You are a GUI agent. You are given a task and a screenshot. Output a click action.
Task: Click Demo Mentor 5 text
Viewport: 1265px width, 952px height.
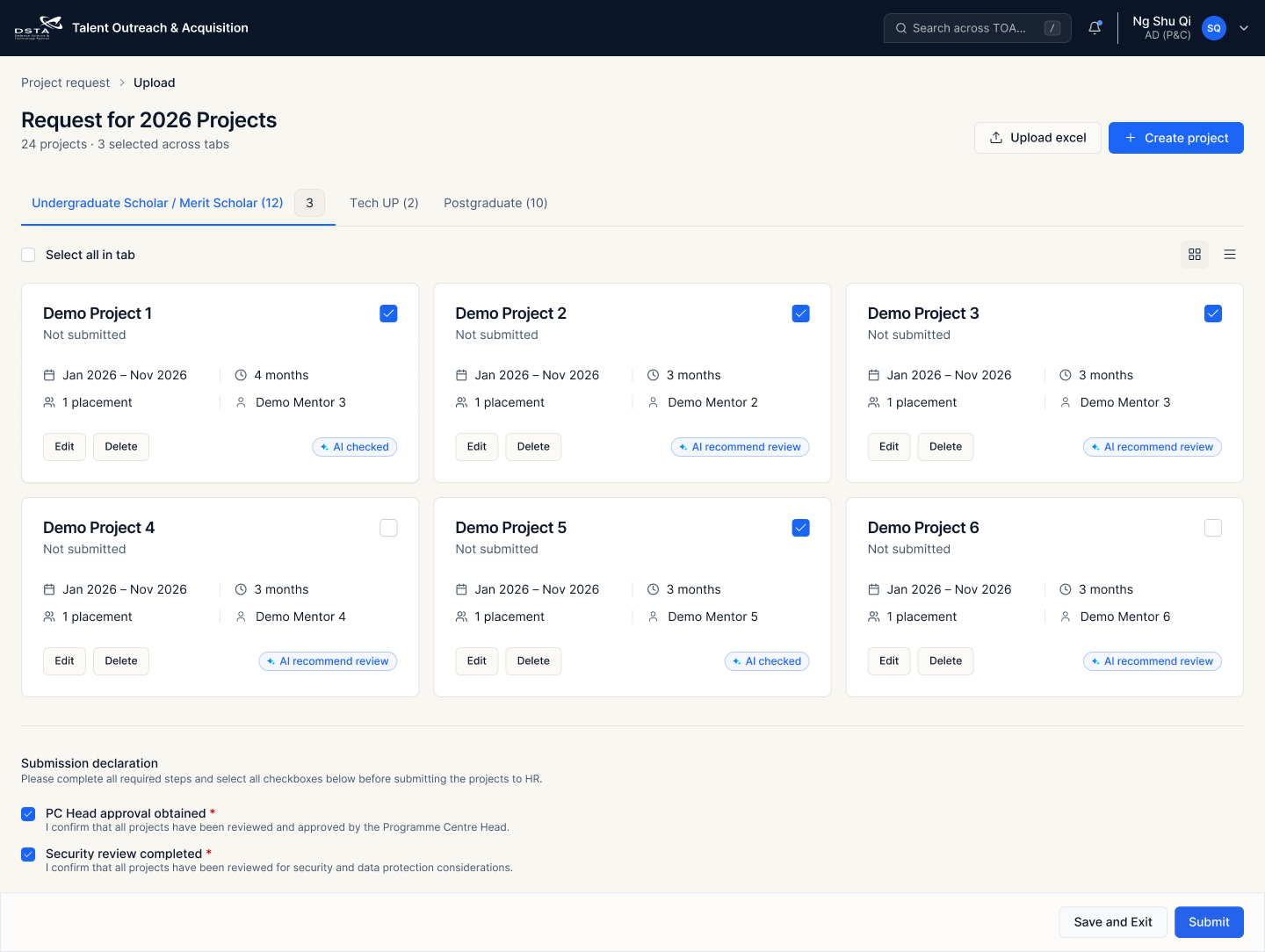(712, 617)
